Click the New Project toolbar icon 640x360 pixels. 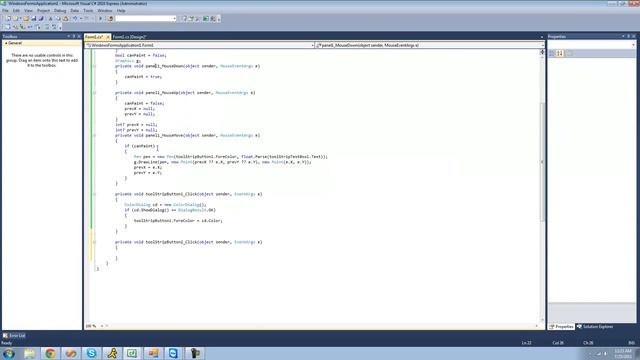[8, 18]
